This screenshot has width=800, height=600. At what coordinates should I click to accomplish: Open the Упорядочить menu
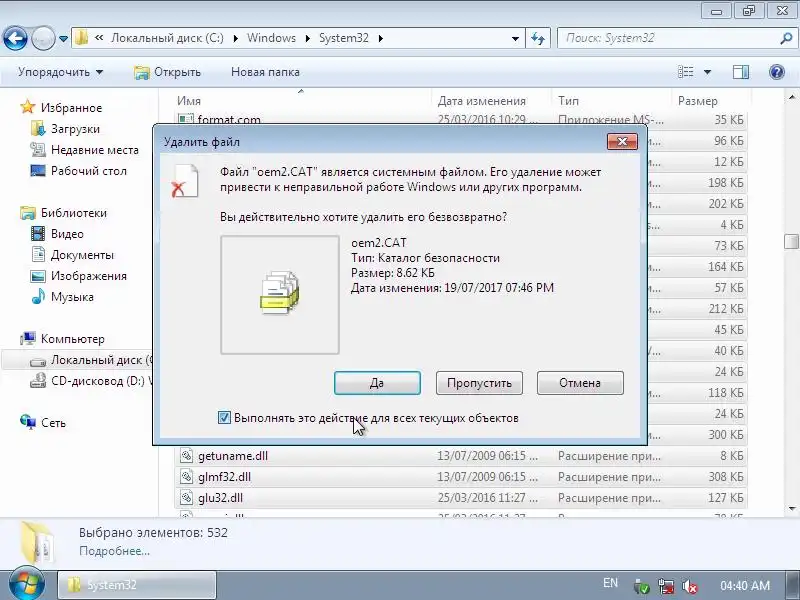pyautogui.click(x=60, y=72)
